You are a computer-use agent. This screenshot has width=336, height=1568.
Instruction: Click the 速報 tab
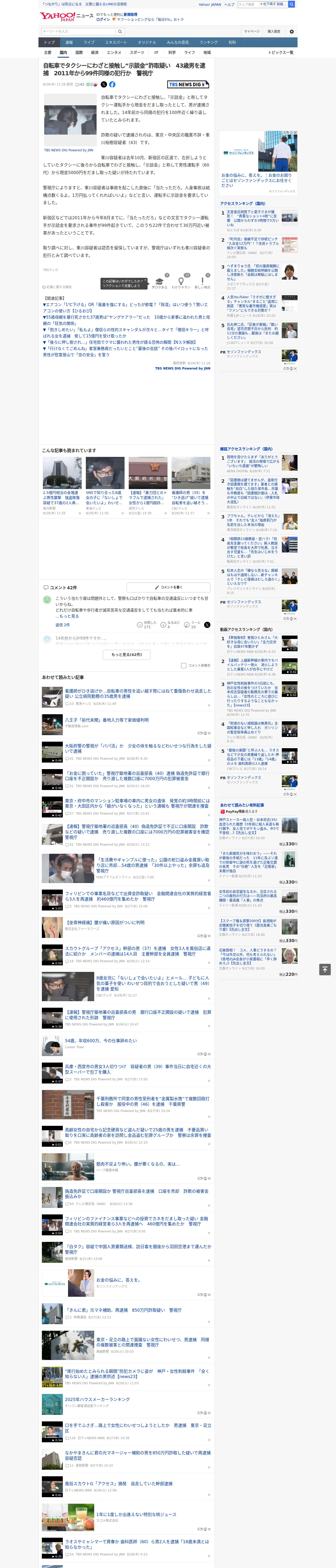pyautogui.click(x=69, y=43)
